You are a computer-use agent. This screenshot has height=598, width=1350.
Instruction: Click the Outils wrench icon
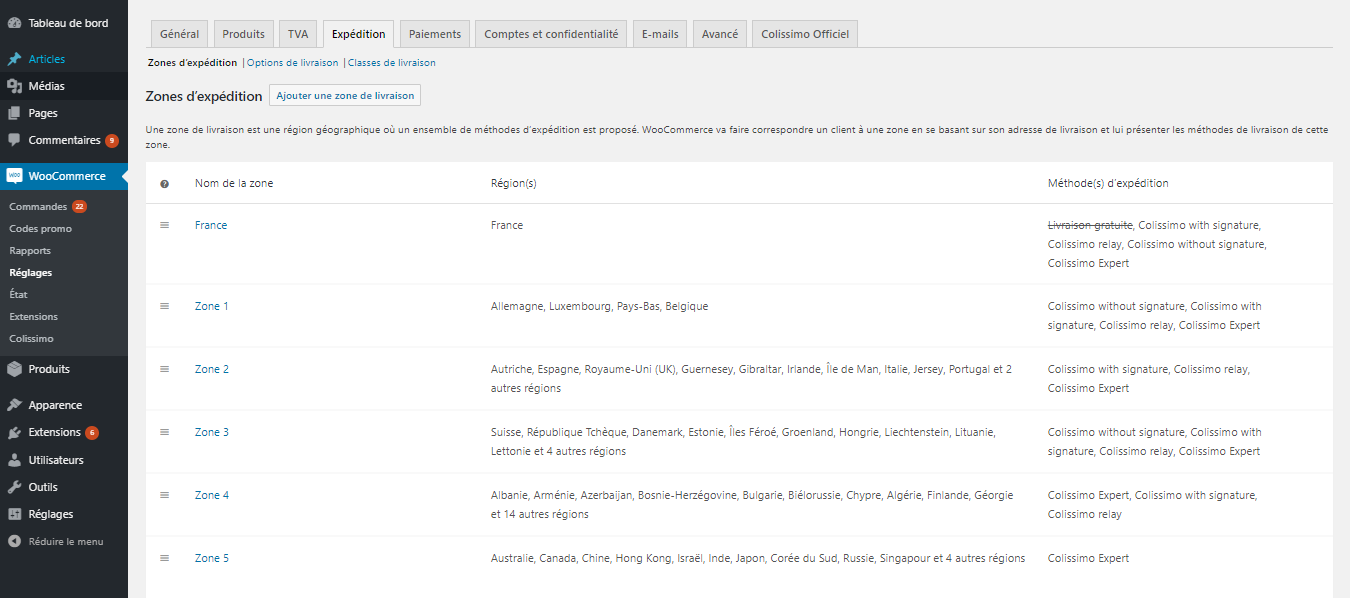14,487
